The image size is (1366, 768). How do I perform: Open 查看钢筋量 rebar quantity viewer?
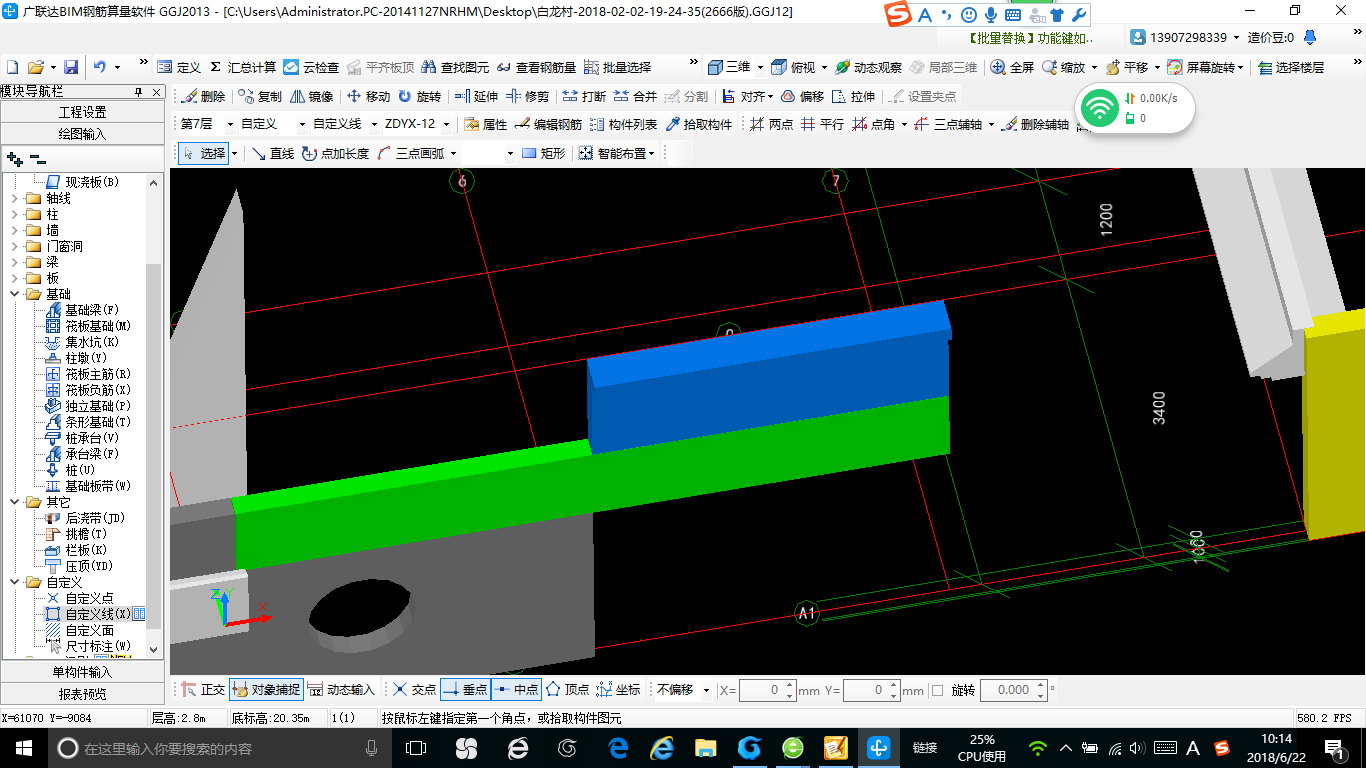(536, 67)
